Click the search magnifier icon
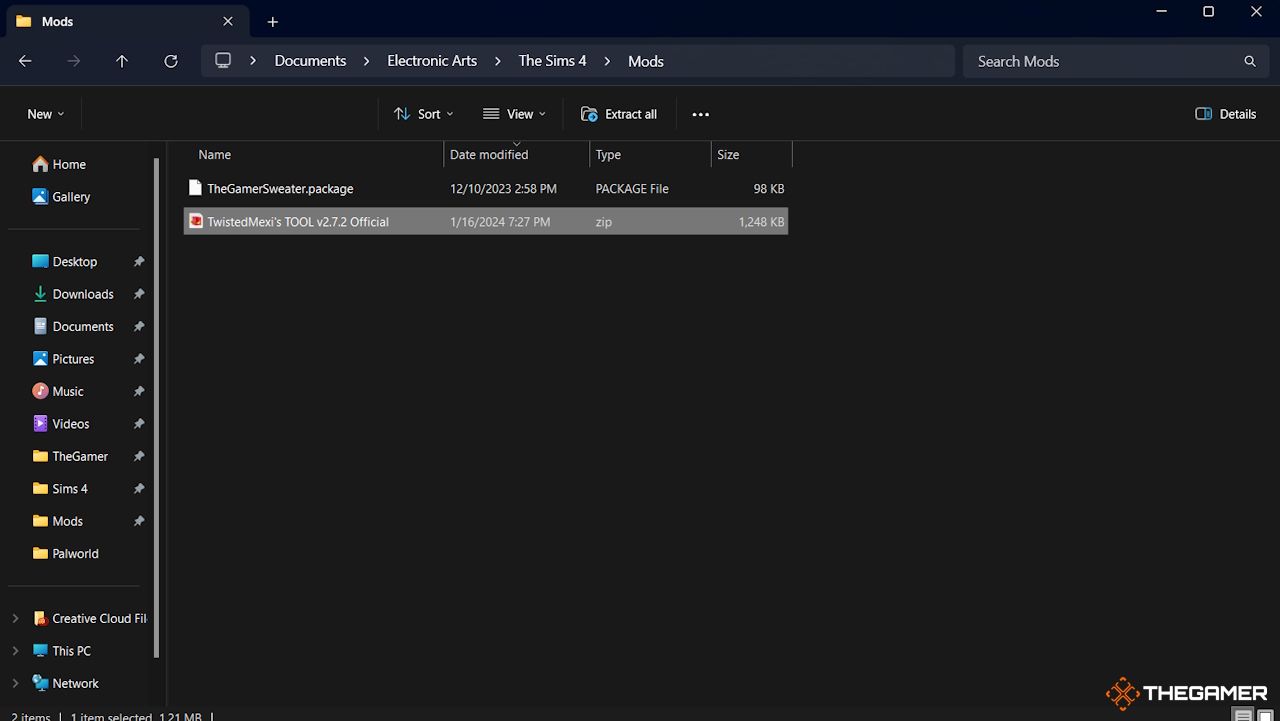 [1249, 61]
